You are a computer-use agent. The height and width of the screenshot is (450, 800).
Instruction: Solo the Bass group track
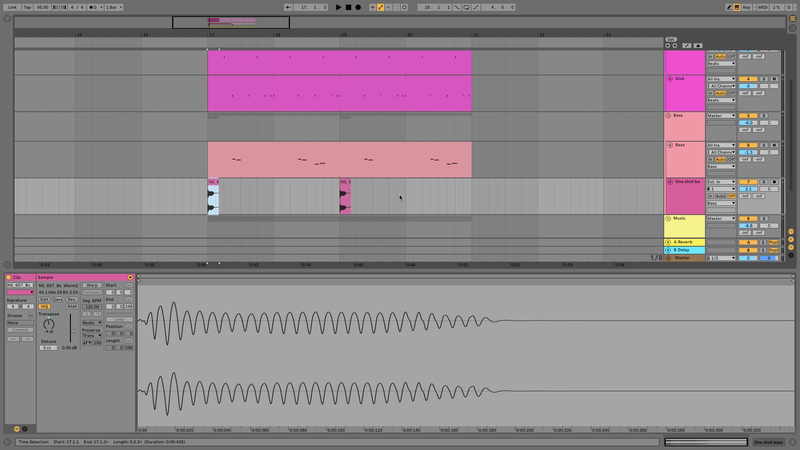coord(764,116)
